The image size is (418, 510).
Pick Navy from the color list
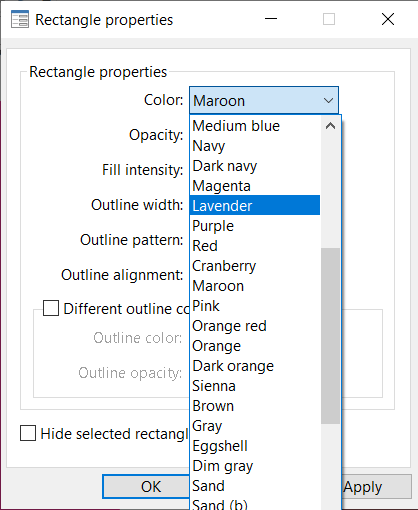coord(255,146)
